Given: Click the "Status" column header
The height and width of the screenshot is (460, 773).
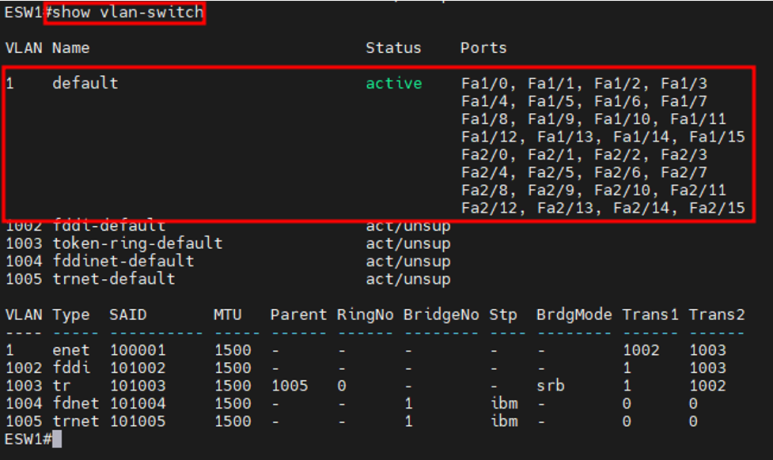Looking at the screenshot, I should pos(393,48).
